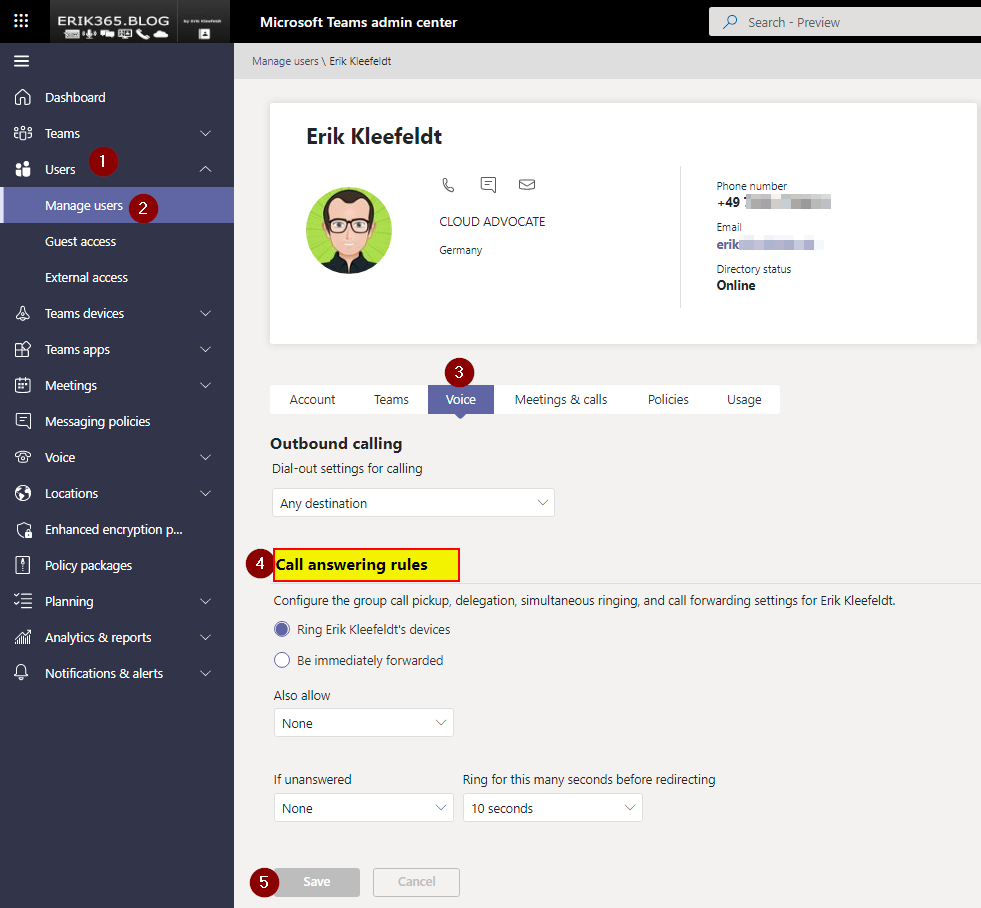The height and width of the screenshot is (908, 981).
Task: Switch to the Meetings & calls tab
Action: [x=560, y=399]
